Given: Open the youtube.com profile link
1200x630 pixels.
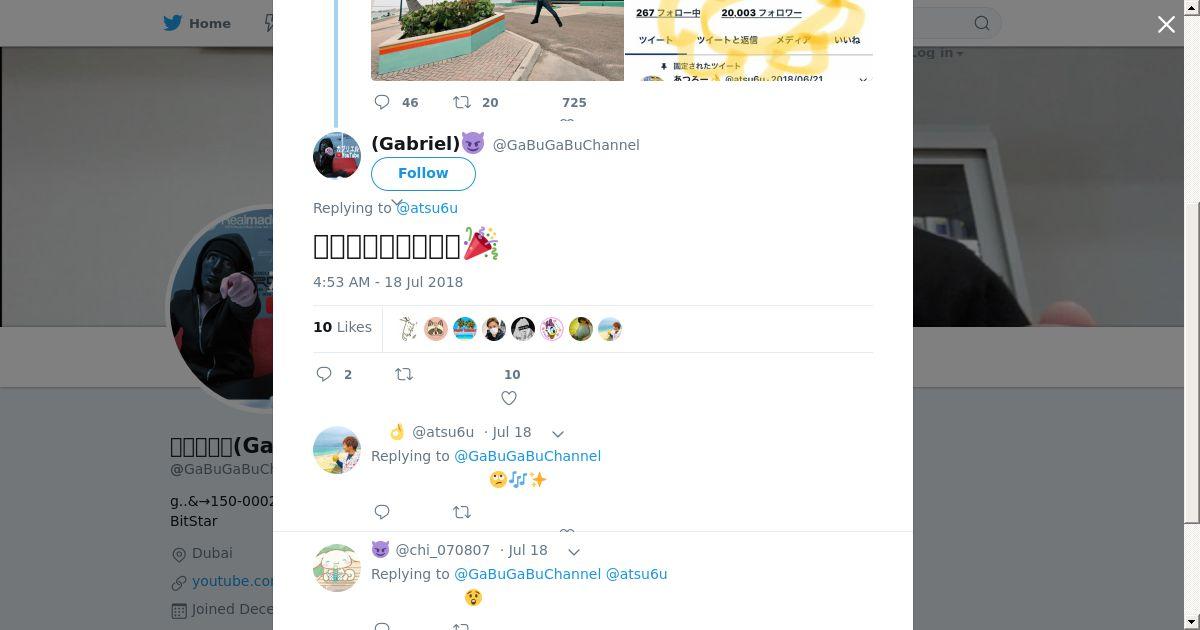Looking at the screenshot, I should 232,581.
